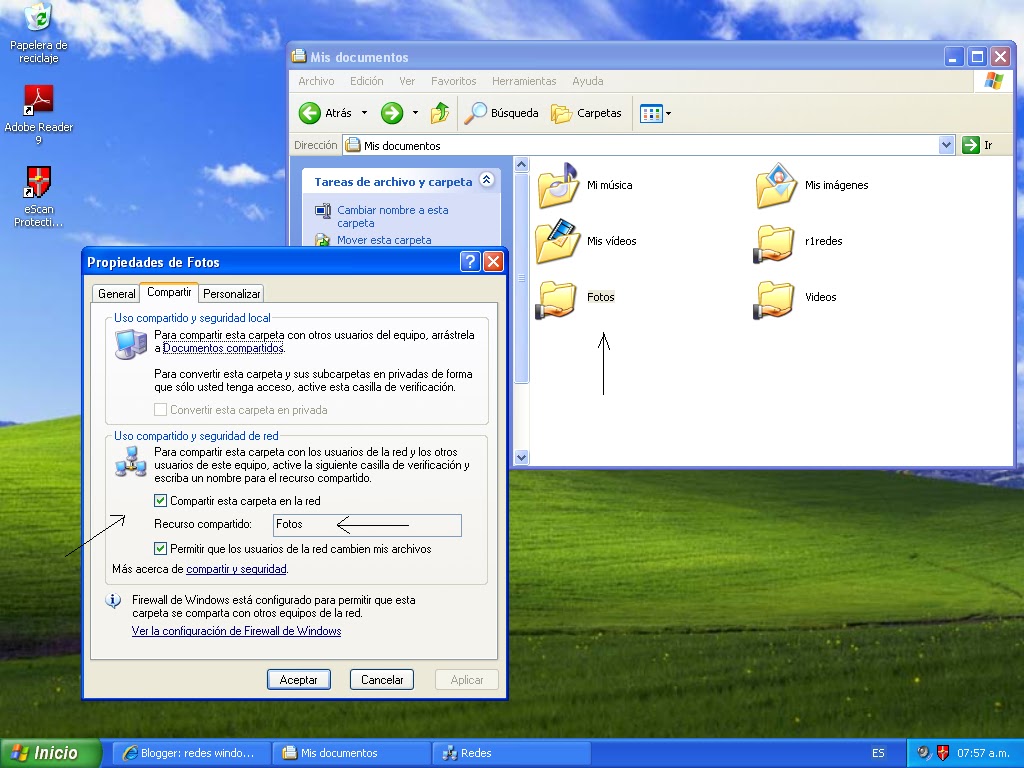Click the help question mark in Propiedades dialog

pos(470,262)
